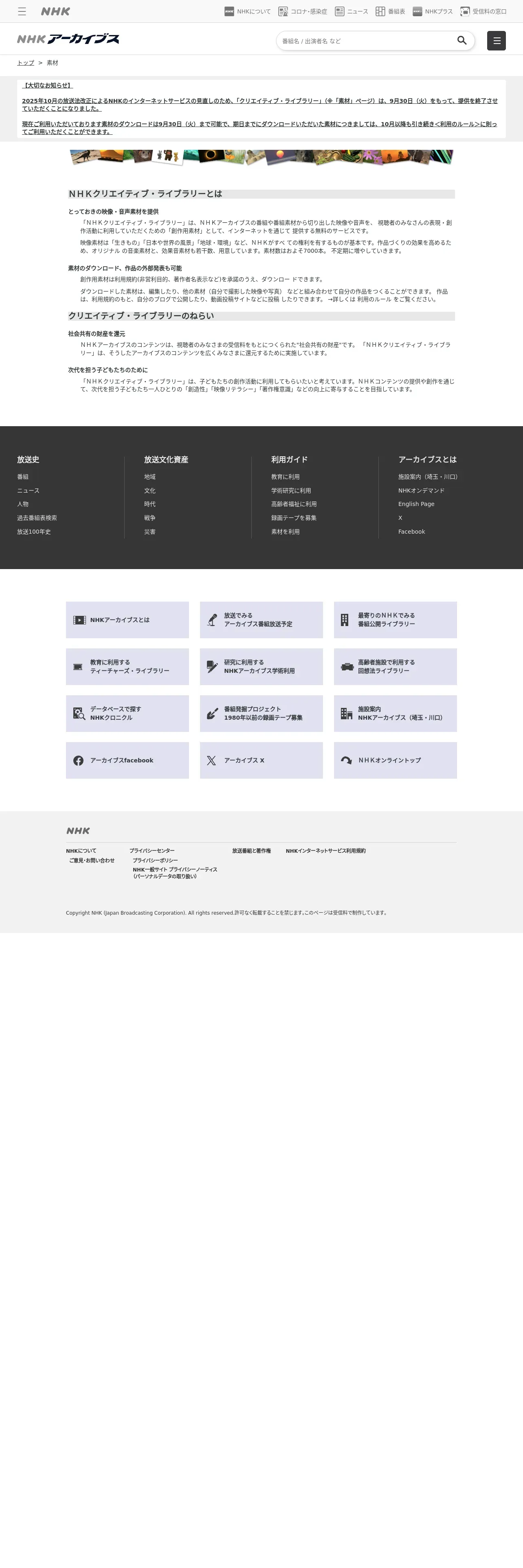The image size is (523, 1568).
Task: Open 教育に利用 under 利用ガイド
Action: point(286,477)
